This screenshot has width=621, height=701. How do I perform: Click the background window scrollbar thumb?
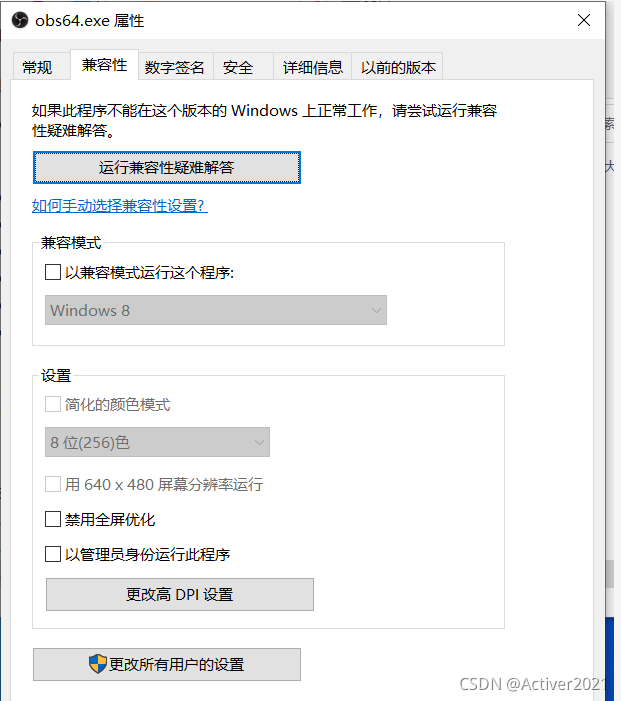[x=609, y=574]
